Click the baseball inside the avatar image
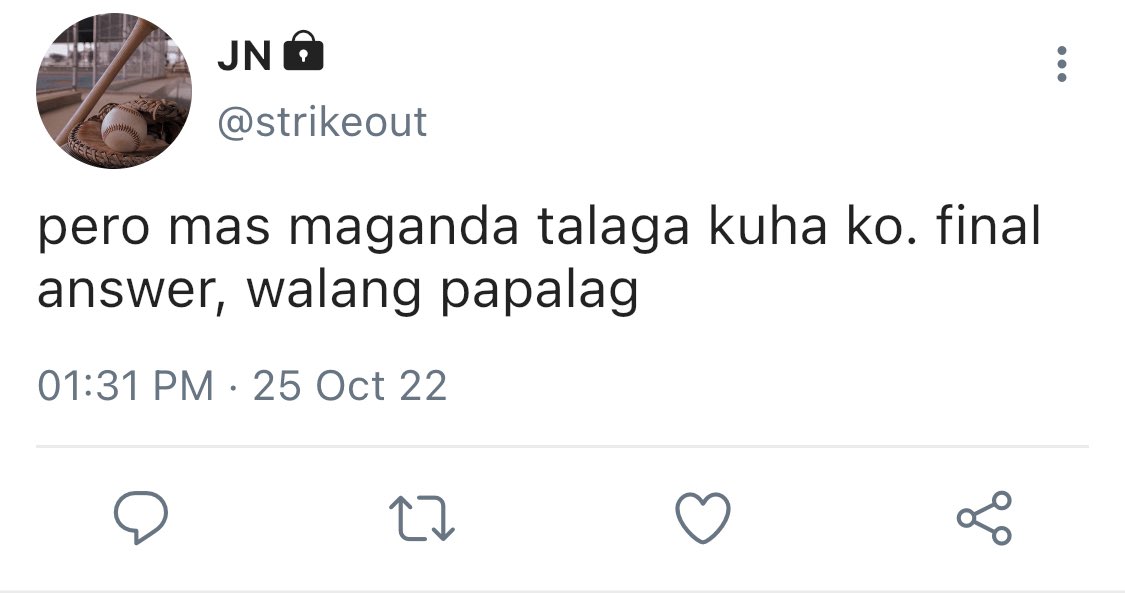The image size is (1125, 593). pos(123,128)
